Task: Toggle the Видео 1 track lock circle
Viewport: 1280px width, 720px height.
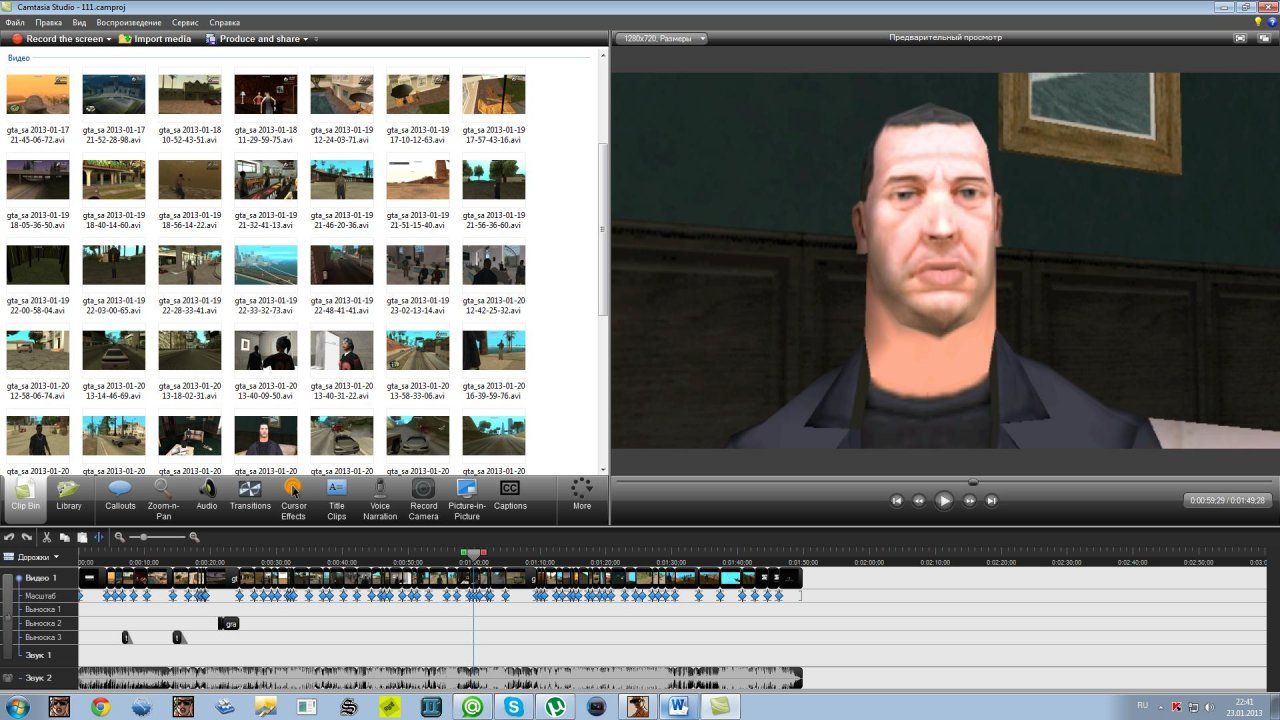Action: tap(18, 578)
